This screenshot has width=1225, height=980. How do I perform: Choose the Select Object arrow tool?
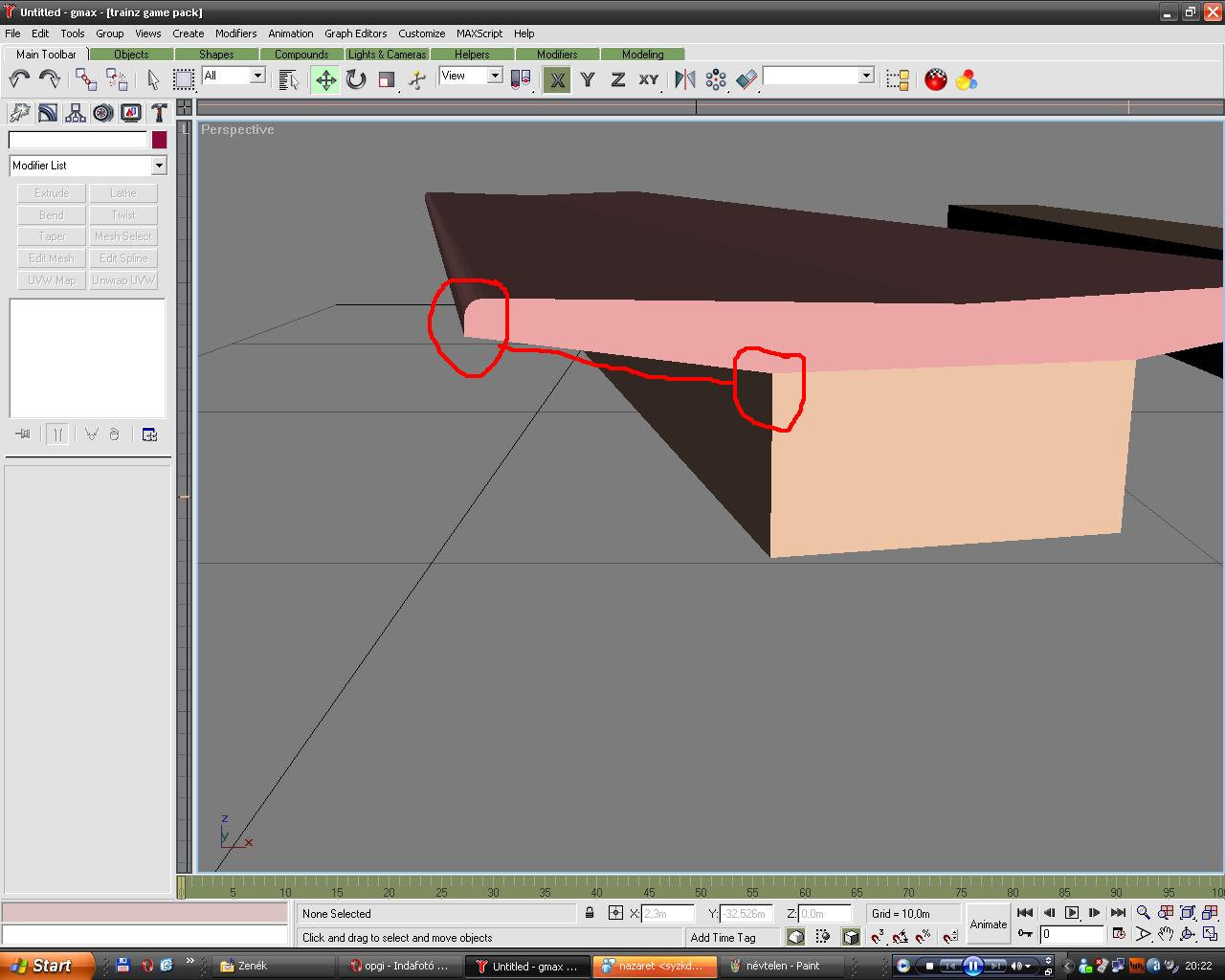pos(153,80)
